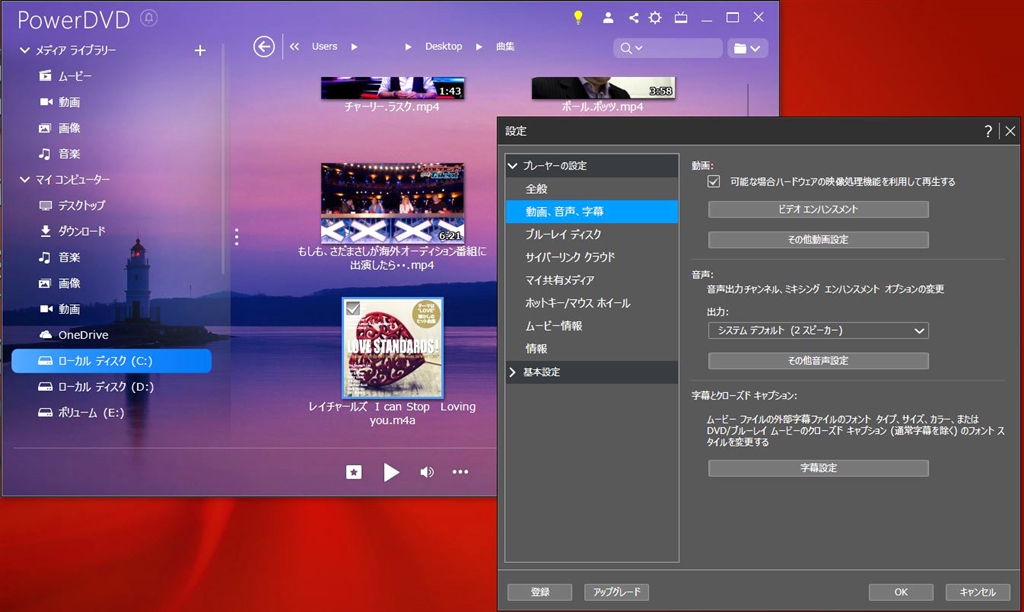
Task: Click the share icon in PowerDVD title bar
Action: point(633,18)
